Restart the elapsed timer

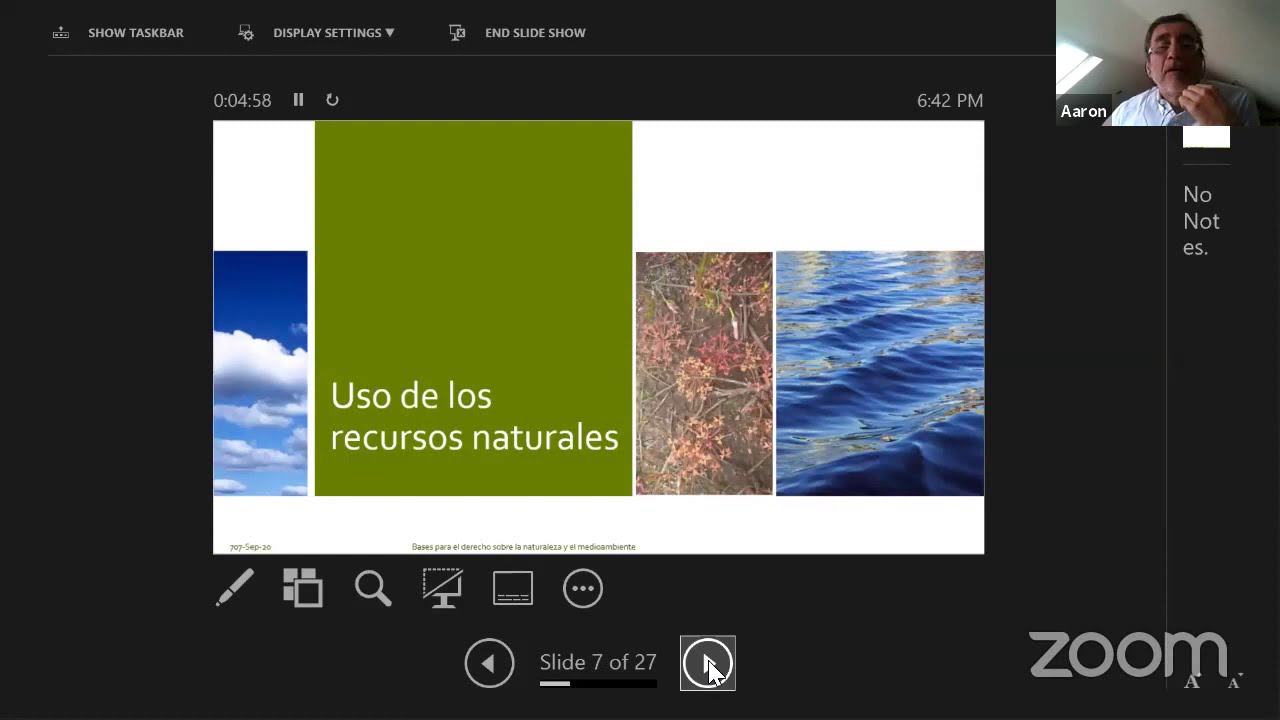[x=332, y=100]
